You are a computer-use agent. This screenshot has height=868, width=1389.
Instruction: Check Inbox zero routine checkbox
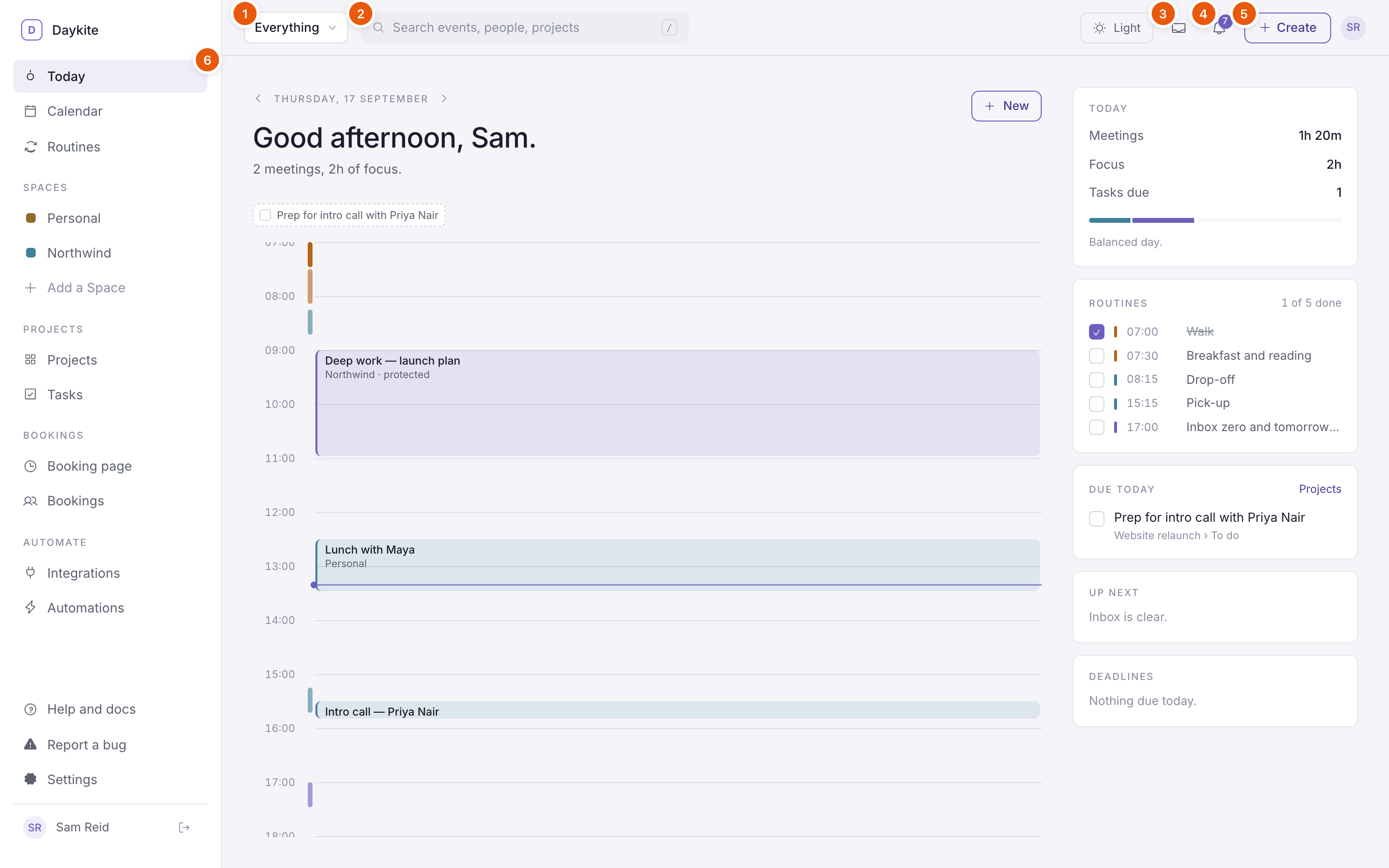(x=1096, y=427)
